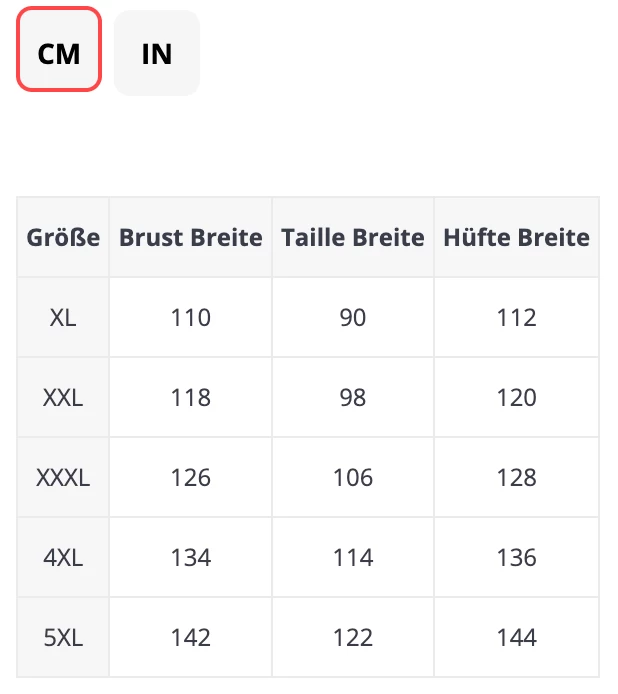Click the XL hip width value 112
Screen dimensions: 618x694
pyautogui.click(x=516, y=318)
